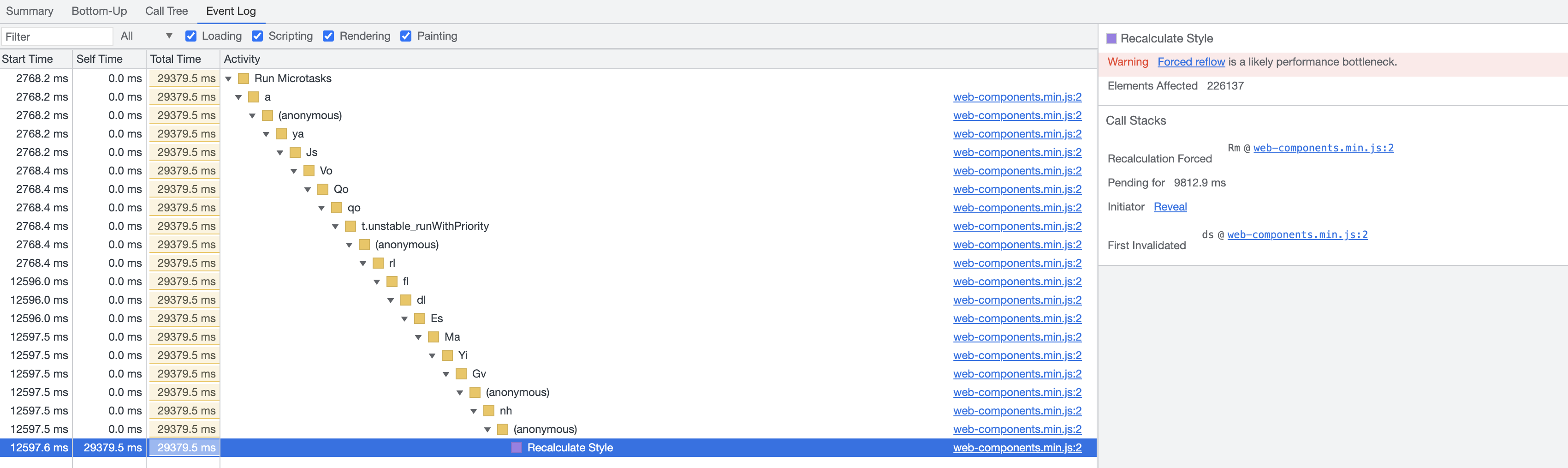Screen dimensions: 1568x468
Task: Click the 'Call Stacks' section heading
Action: point(1136,120)
